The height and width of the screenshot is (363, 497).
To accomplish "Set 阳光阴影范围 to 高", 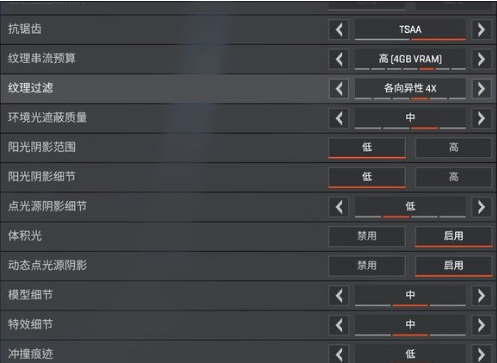I will point(453,147).
